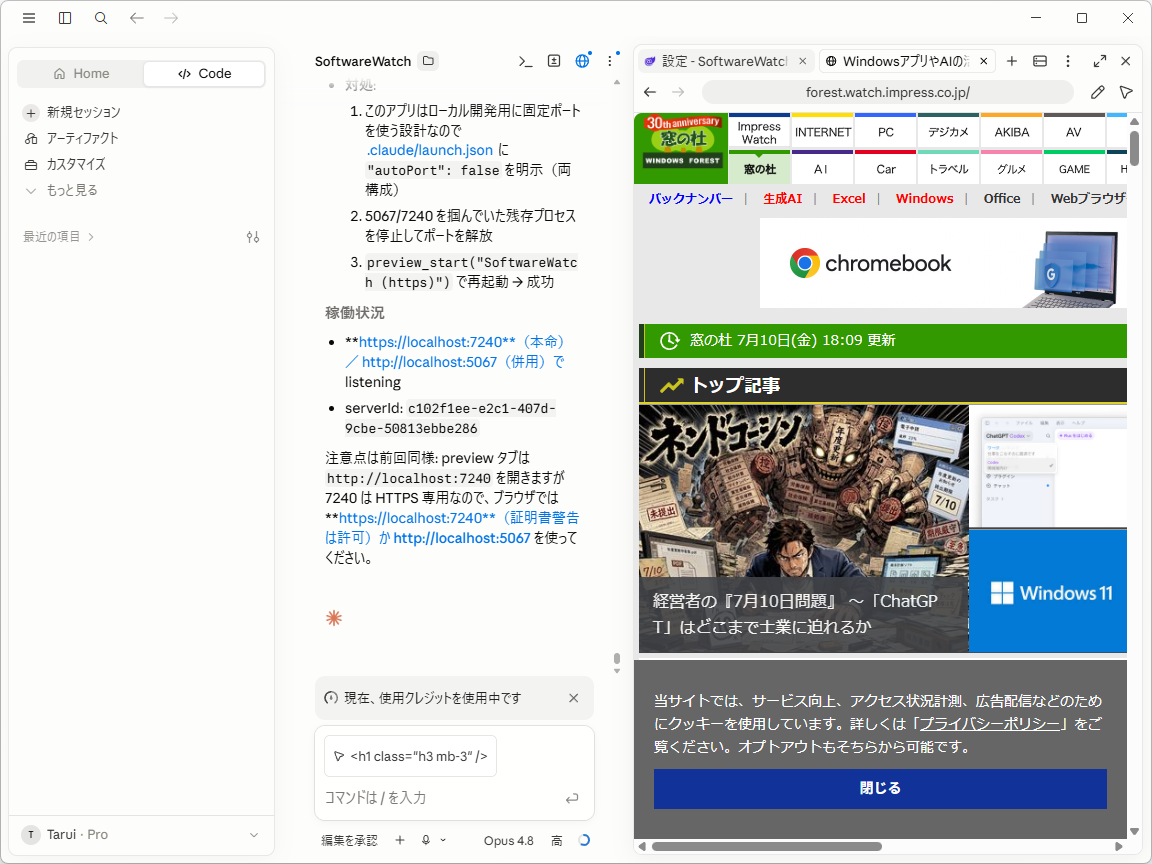Open the 編集を承認 mode selector
The image size is (1152, 864).
coord(349,840)
